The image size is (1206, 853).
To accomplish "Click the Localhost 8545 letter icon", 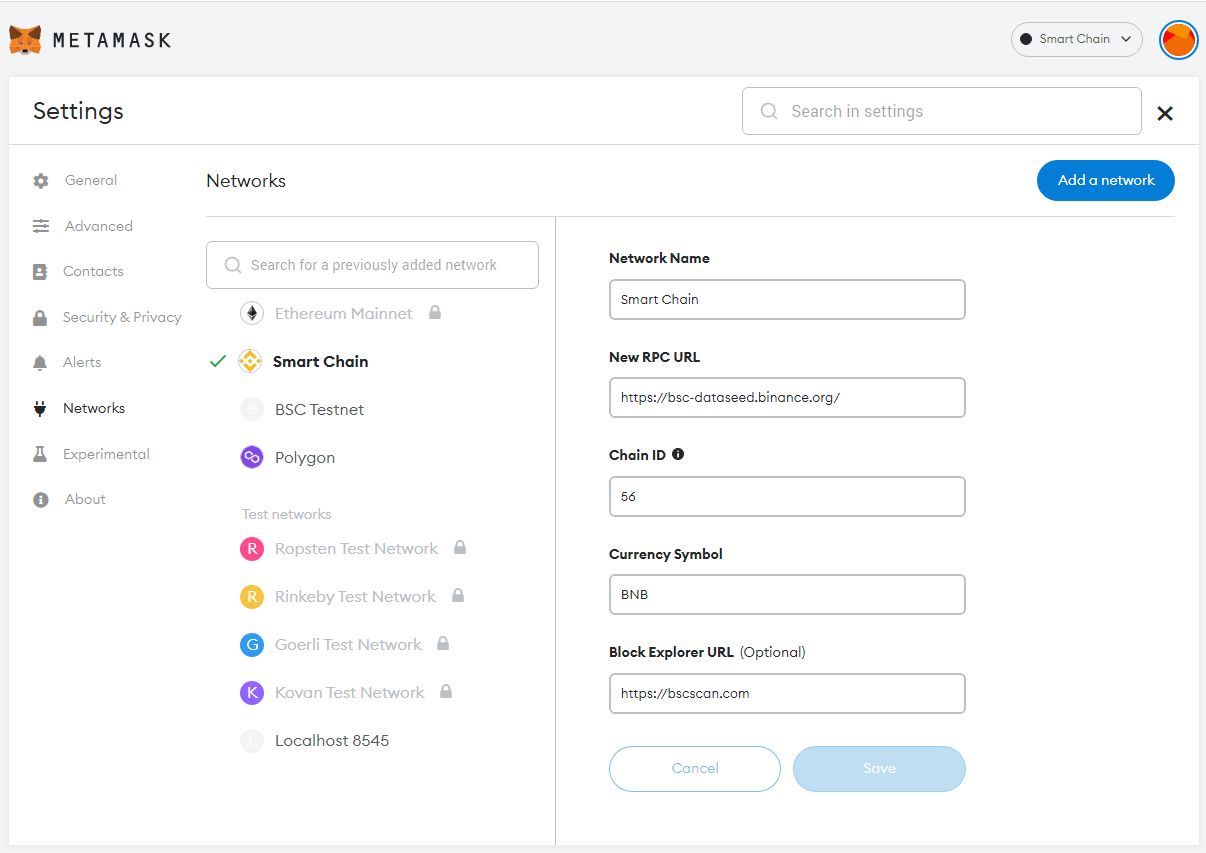I will point(252,740).
